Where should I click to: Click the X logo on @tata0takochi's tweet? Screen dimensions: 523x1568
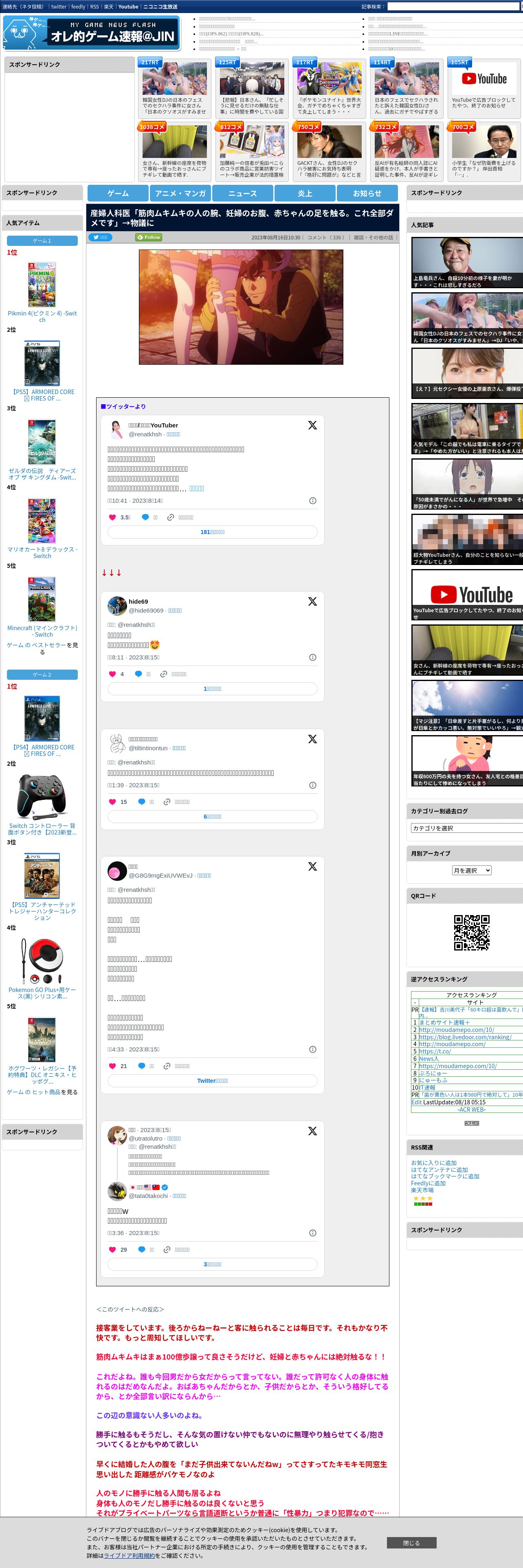[x=312, y=1131]
